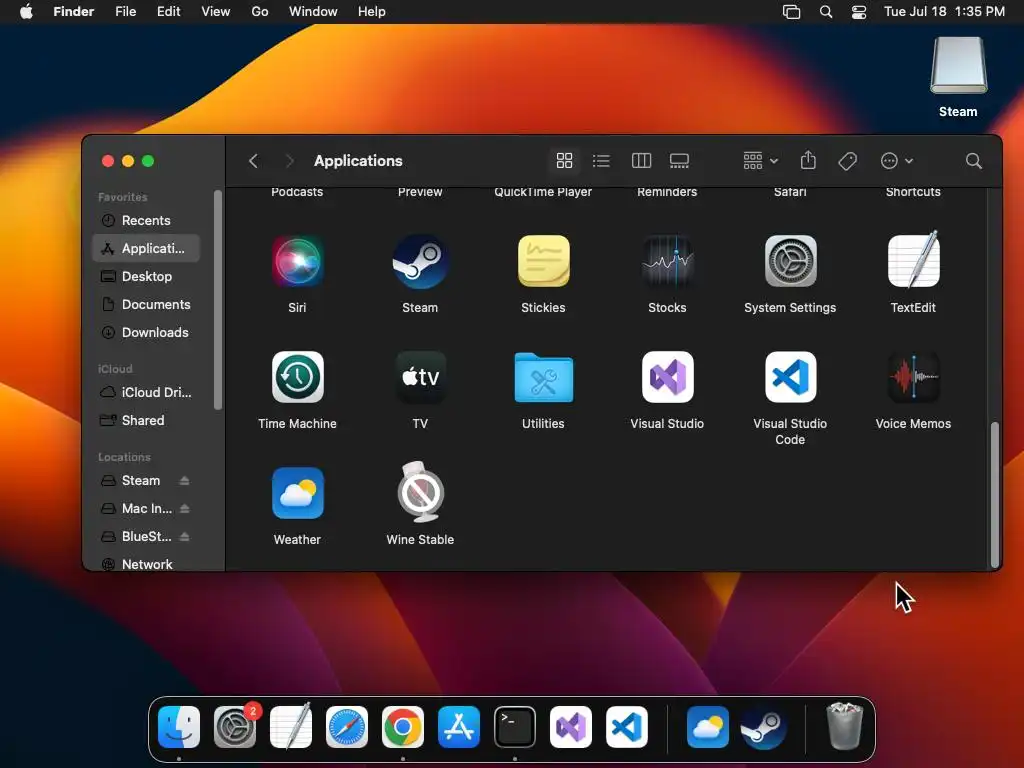Image resolution: width=1024 pixels, height=768 pixels.
Task: Select Applications in sidebar
Action: (146, 248)
